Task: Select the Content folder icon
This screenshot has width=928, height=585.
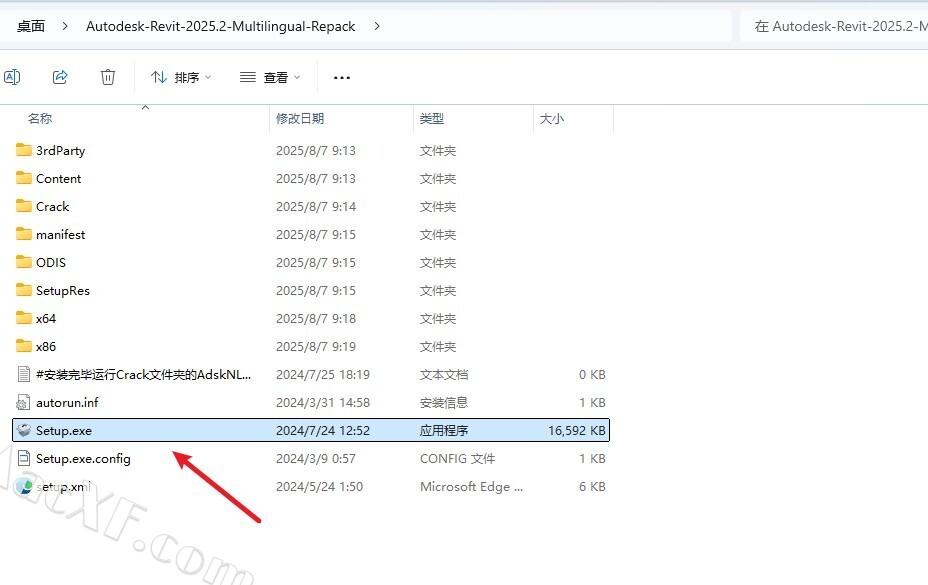Action: pos(24,178)
